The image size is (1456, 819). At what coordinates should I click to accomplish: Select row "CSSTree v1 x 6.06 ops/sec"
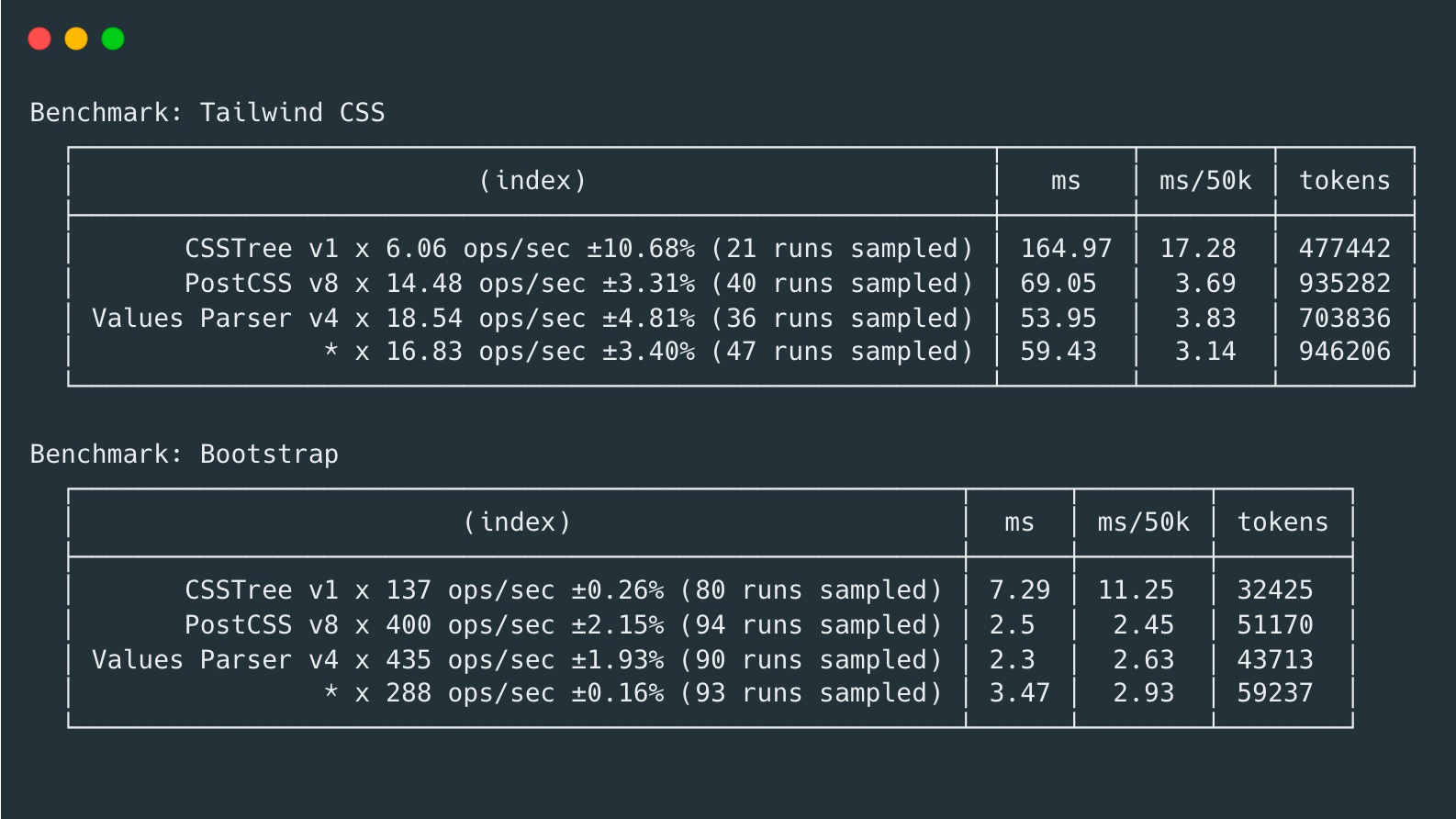click(x=741, y=249)
